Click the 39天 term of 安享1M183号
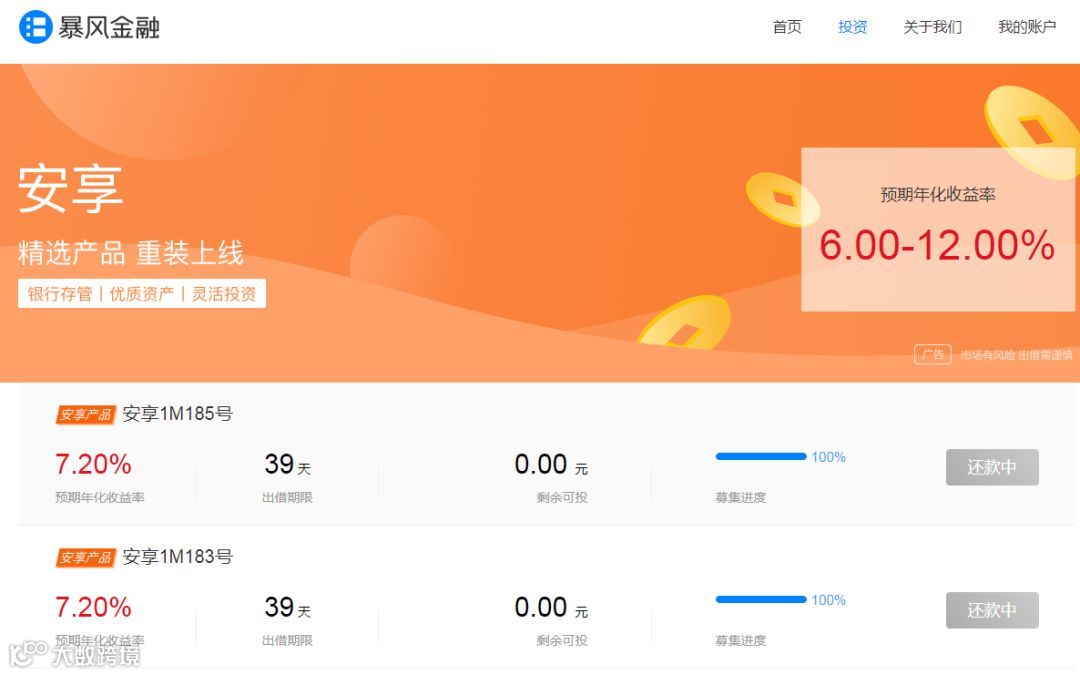Screen dimensions: 1080x675 coord(288,608)
